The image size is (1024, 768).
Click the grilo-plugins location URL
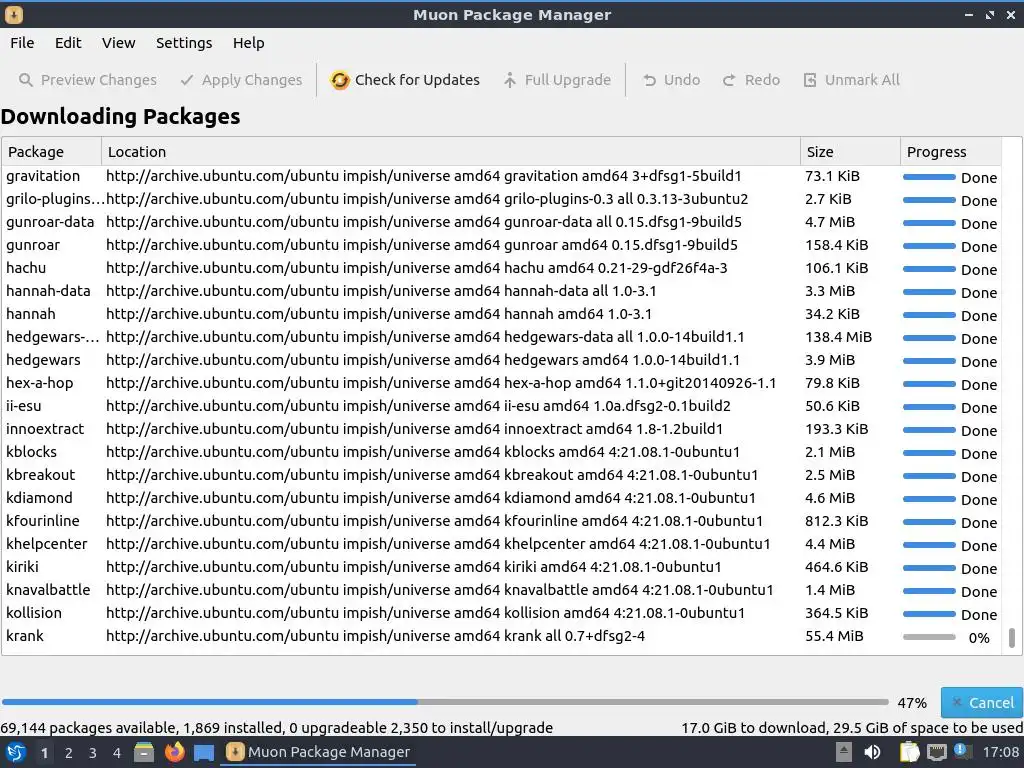(x=426, y=199)
